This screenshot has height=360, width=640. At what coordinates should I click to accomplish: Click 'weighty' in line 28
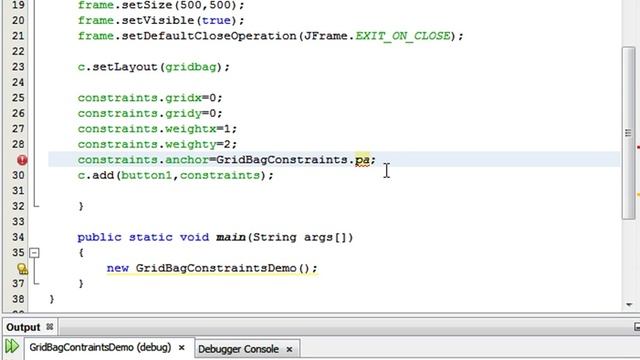point(191,144)
